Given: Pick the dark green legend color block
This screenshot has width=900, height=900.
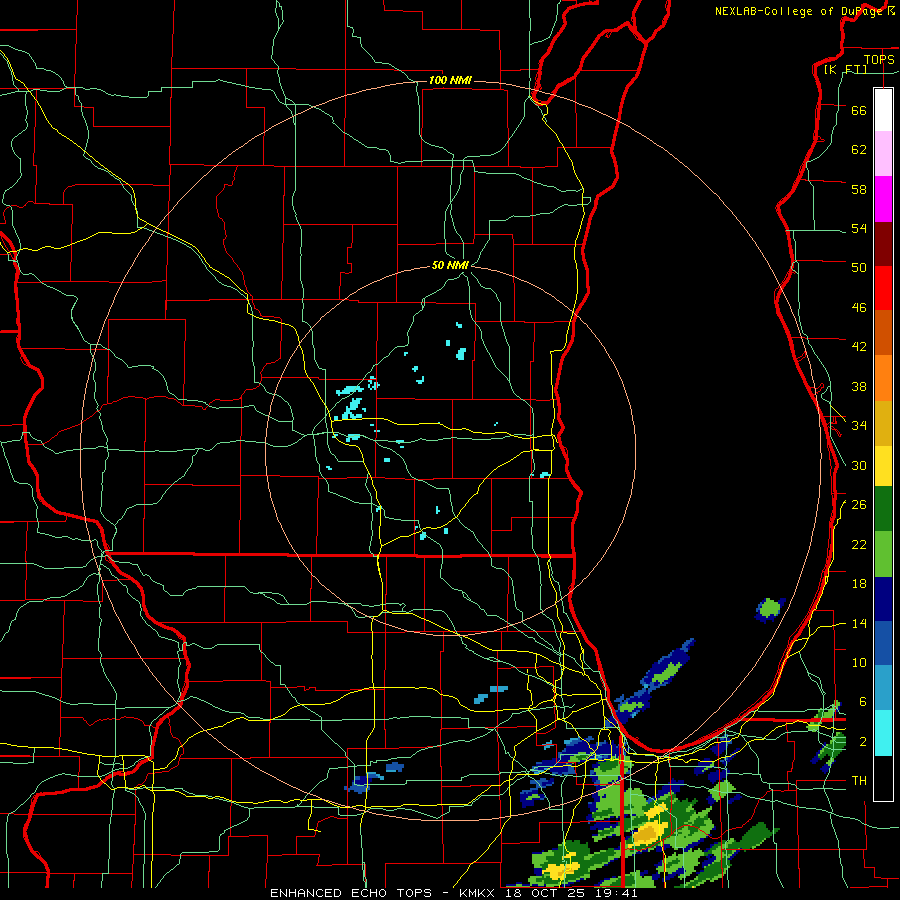Looking at the screenshot, I should (883, 509).
